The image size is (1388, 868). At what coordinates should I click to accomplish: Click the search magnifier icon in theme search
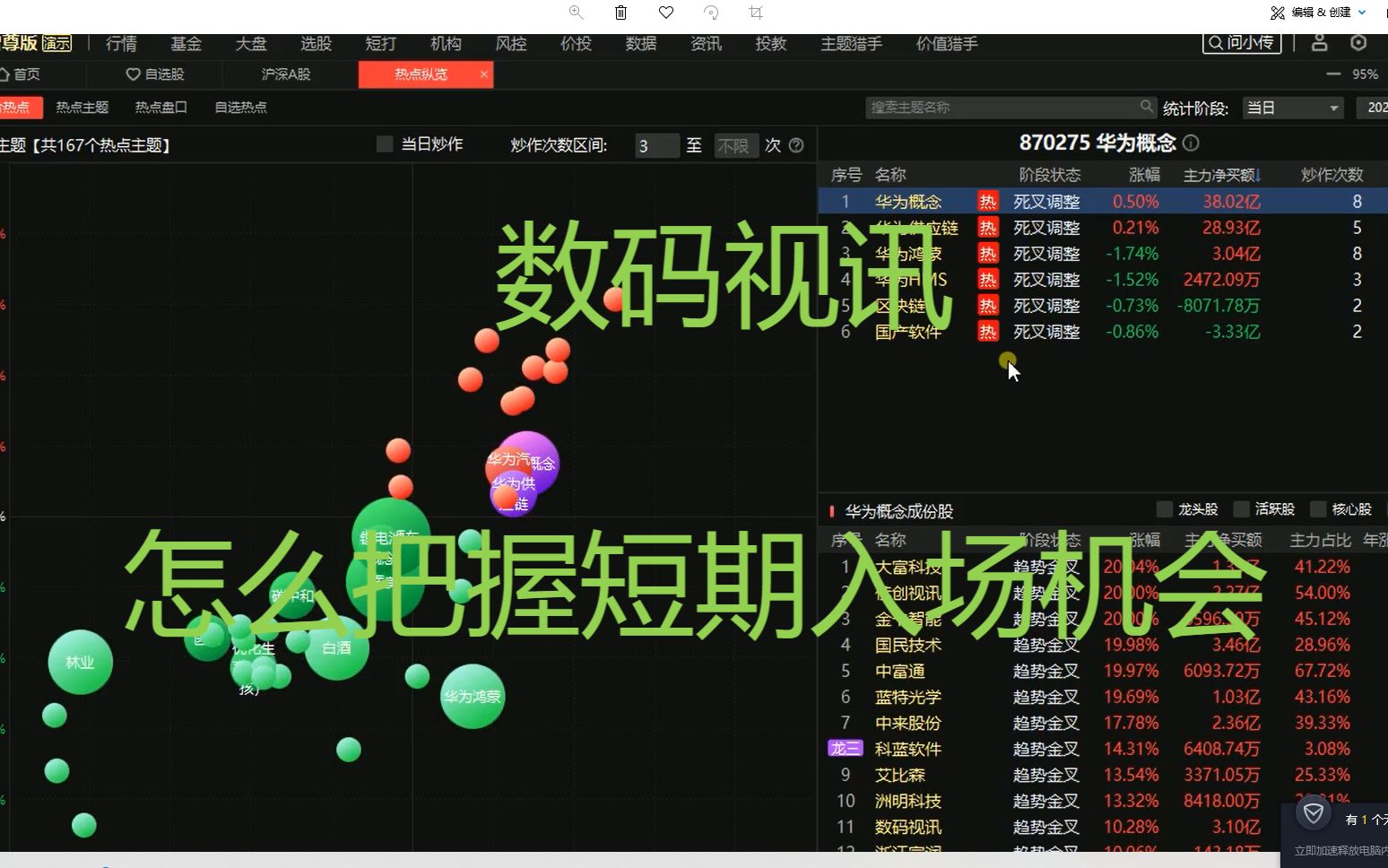pos(1147,107)
